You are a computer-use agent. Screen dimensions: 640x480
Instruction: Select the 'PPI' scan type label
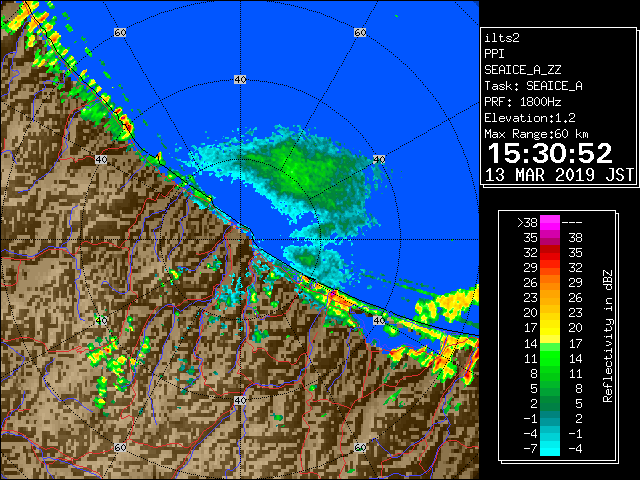pyautogui.click(x=494, y=54)
